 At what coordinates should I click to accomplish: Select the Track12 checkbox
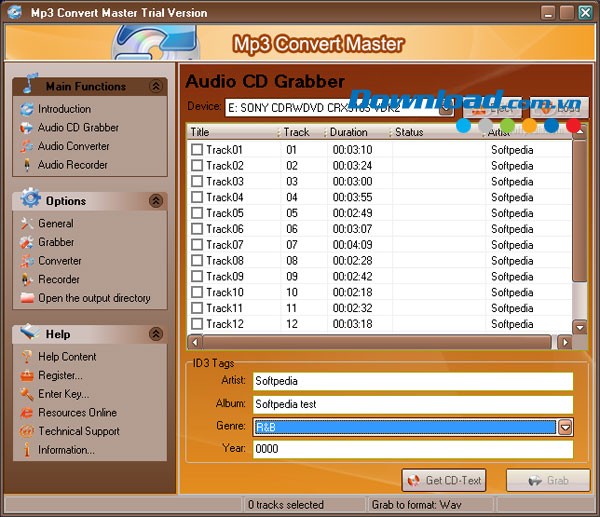(197, 324)
